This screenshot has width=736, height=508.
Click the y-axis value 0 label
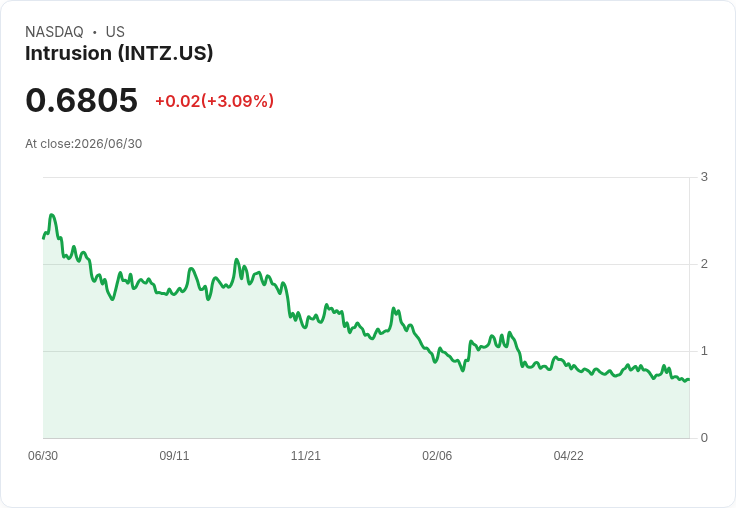coord(704,438)
